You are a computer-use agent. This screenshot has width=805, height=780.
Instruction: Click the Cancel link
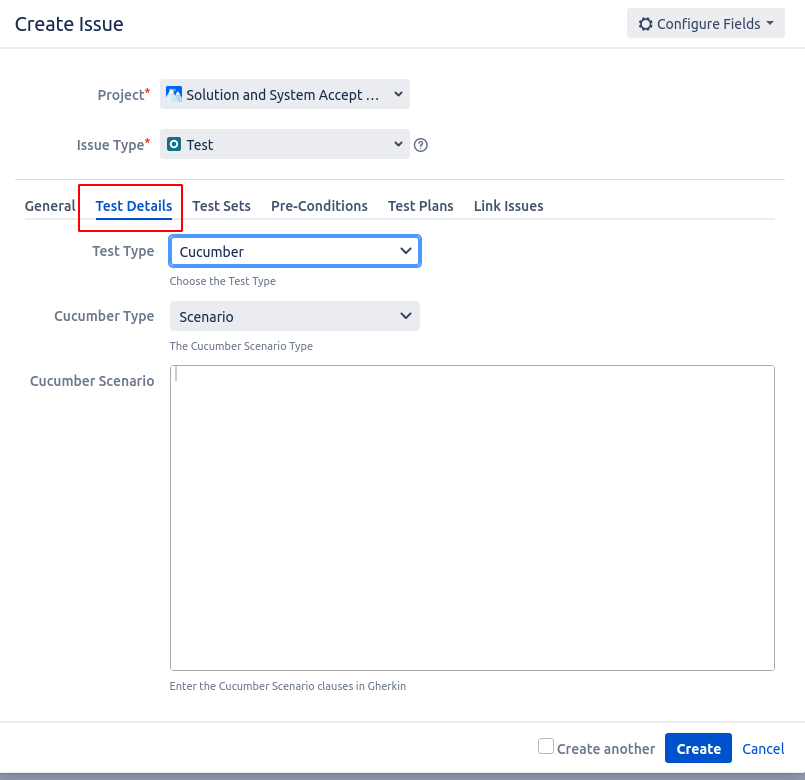pos(763,749)
